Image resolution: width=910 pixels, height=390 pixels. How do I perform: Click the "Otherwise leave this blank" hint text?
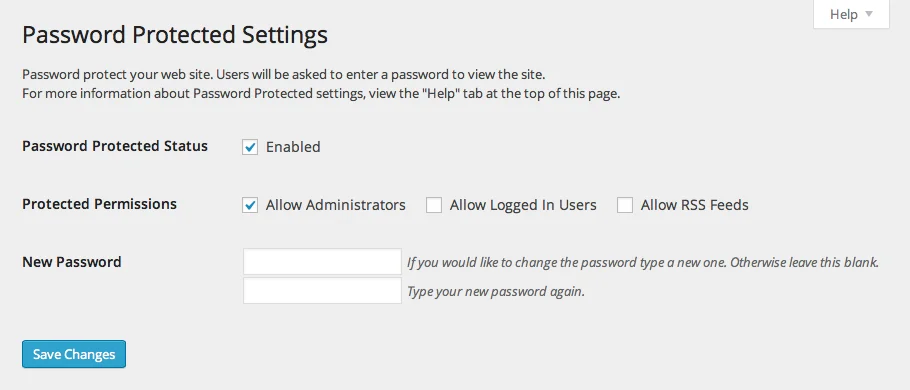[x=804, y=262]
